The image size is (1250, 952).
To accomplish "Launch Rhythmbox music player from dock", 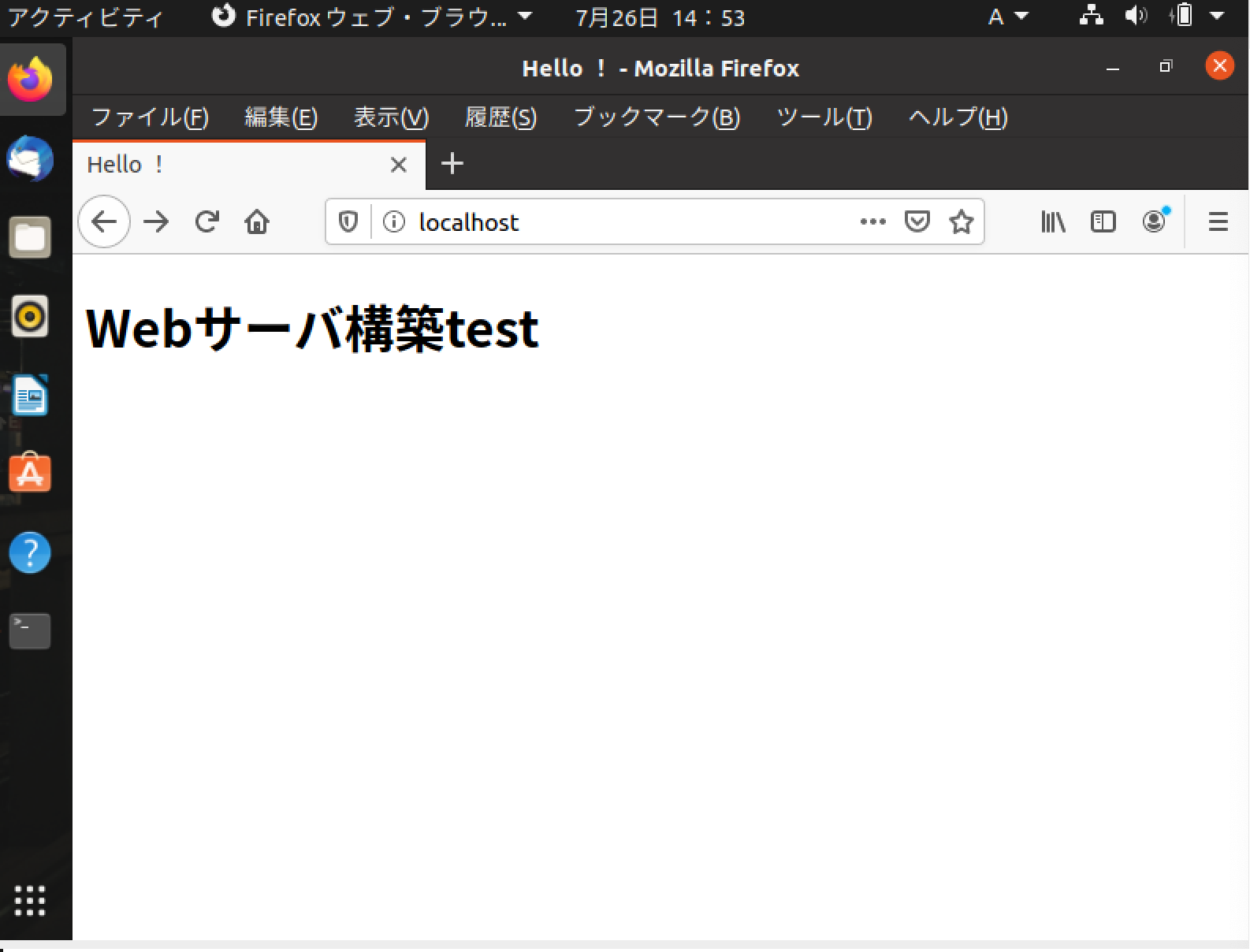I will pyautogui.click(x=30, y=316).
